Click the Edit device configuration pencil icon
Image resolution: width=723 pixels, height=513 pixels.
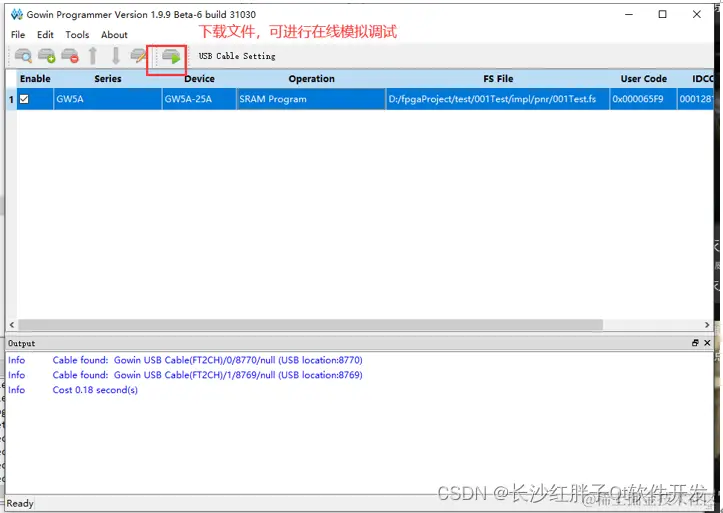tap(138, 56)
